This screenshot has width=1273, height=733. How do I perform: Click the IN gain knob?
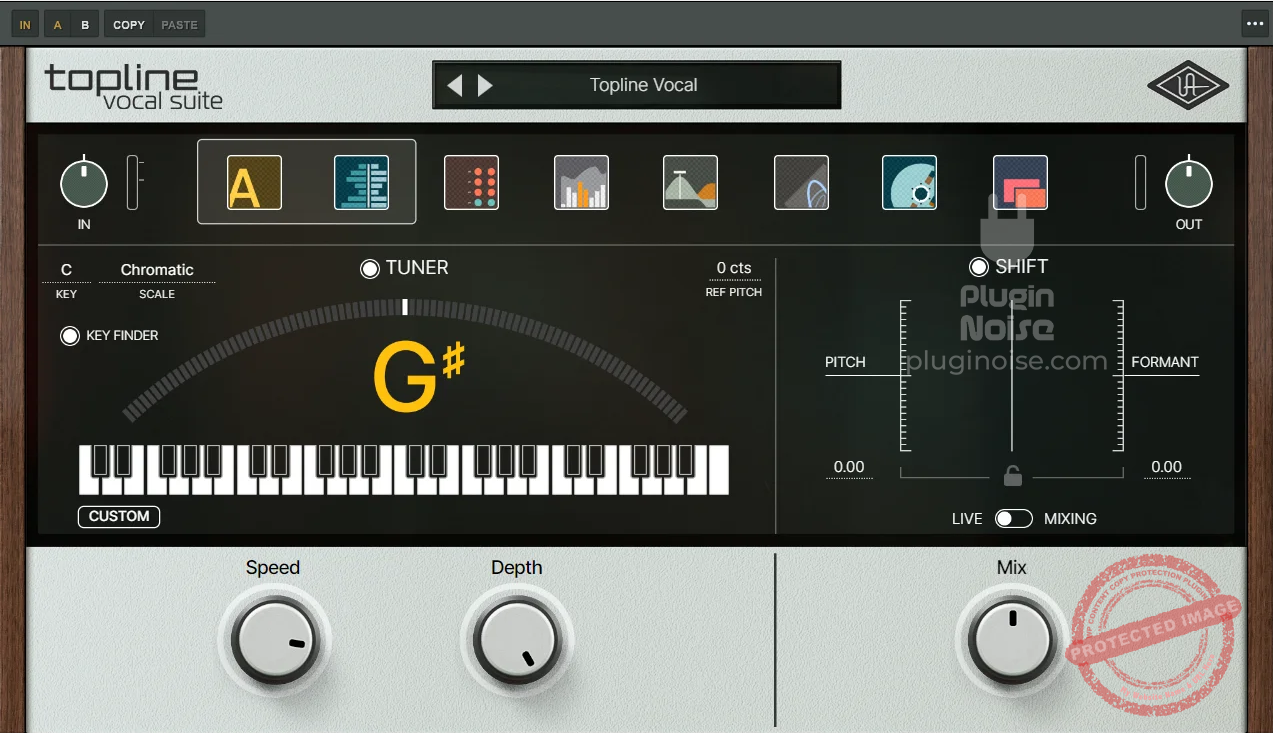coord(84,185)
